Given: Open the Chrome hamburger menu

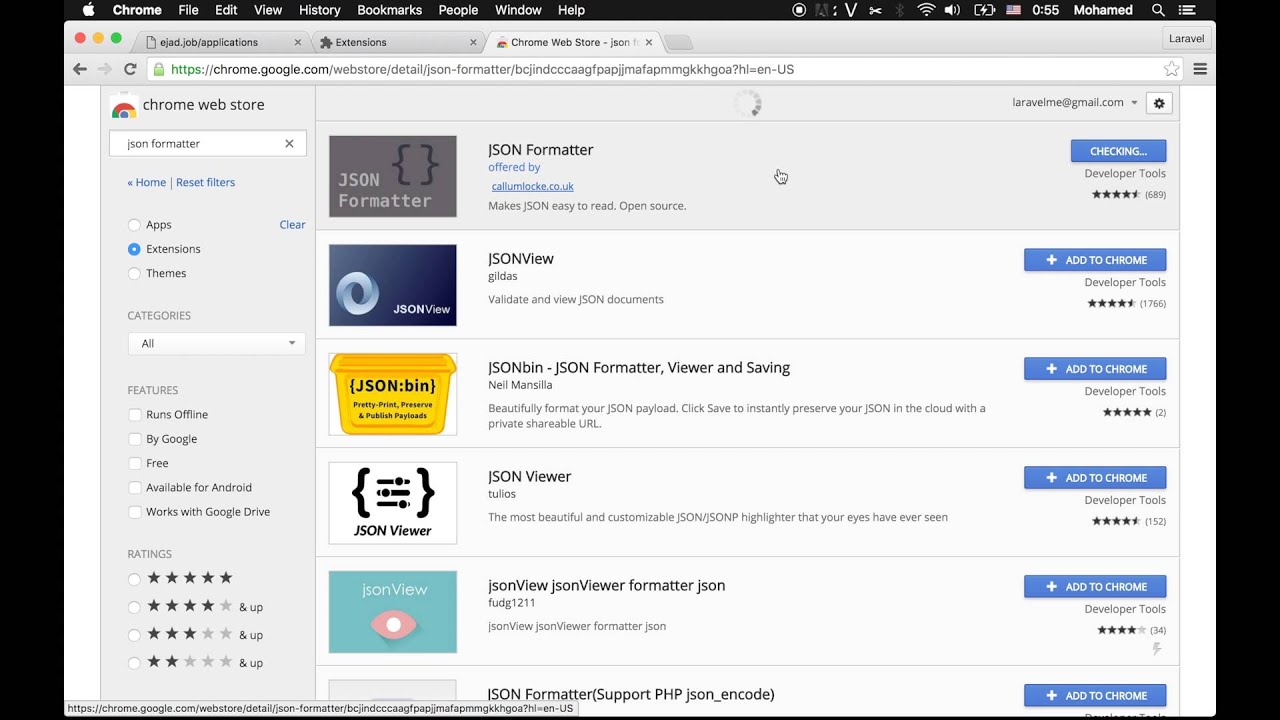Looking at the screenshot, I should point(1200,69).
